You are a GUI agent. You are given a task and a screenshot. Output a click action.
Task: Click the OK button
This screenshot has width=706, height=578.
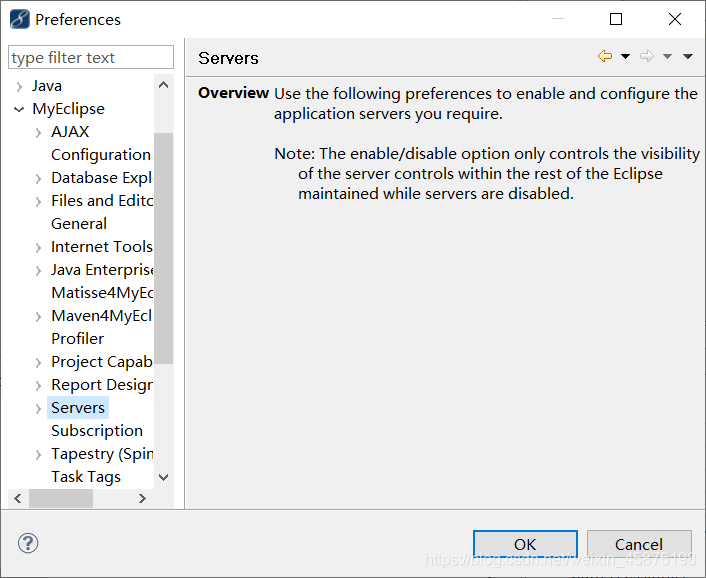525,544
